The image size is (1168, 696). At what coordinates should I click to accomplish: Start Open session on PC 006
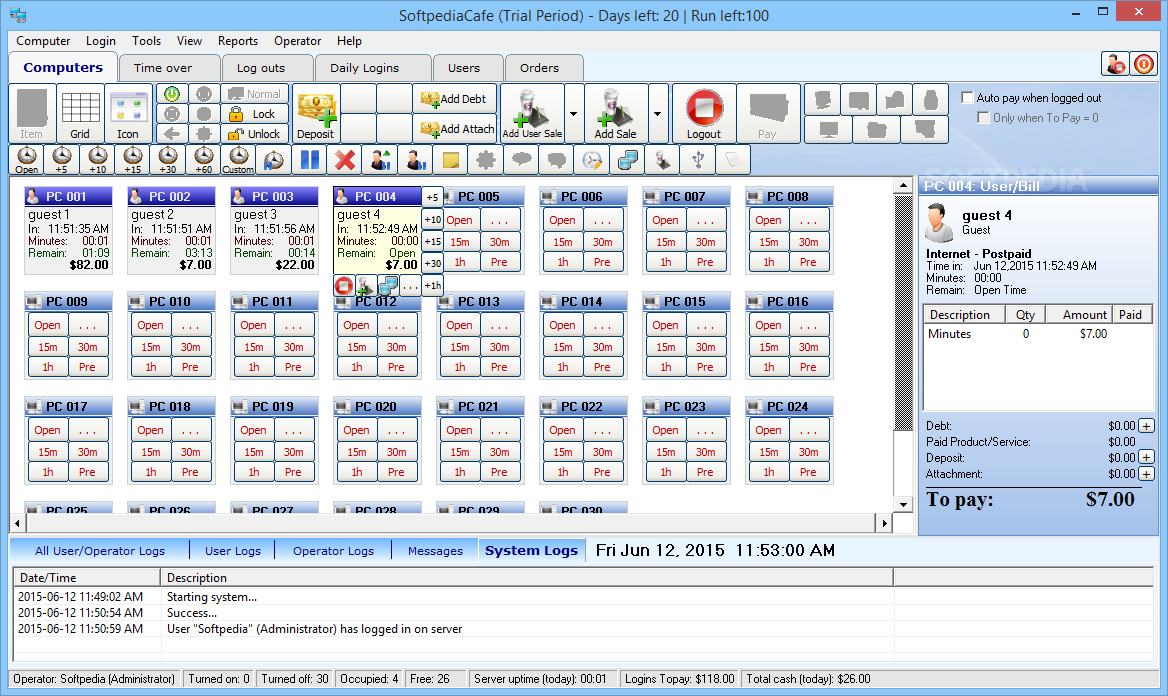pos(562,221)
